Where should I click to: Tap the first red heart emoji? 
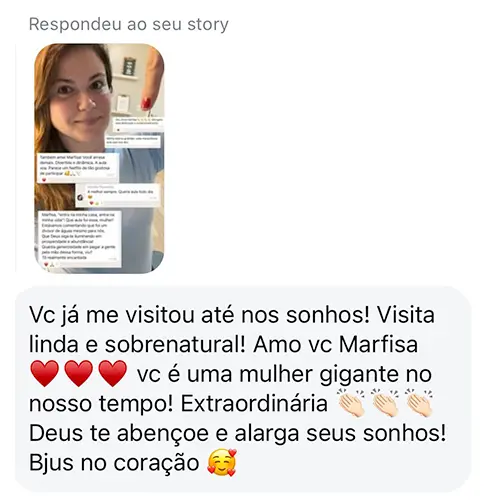point(45,374)
